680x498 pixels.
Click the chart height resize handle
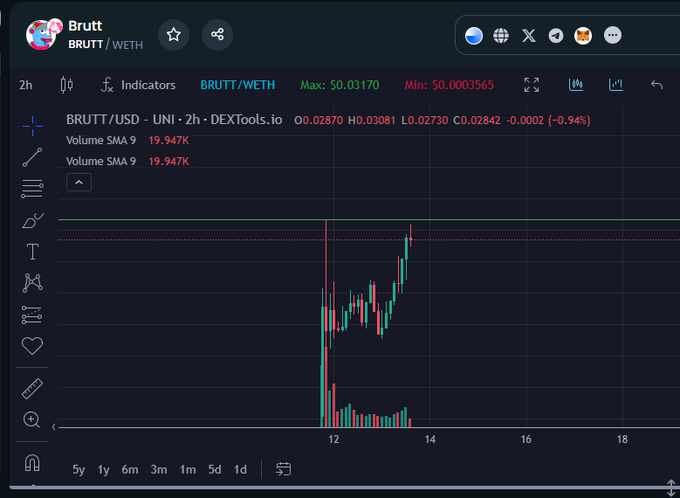click(x=671, y=488)
